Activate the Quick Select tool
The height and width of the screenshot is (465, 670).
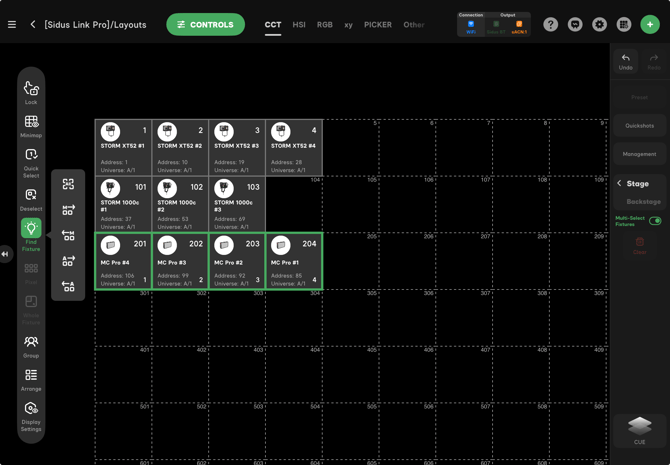[31, 160]
